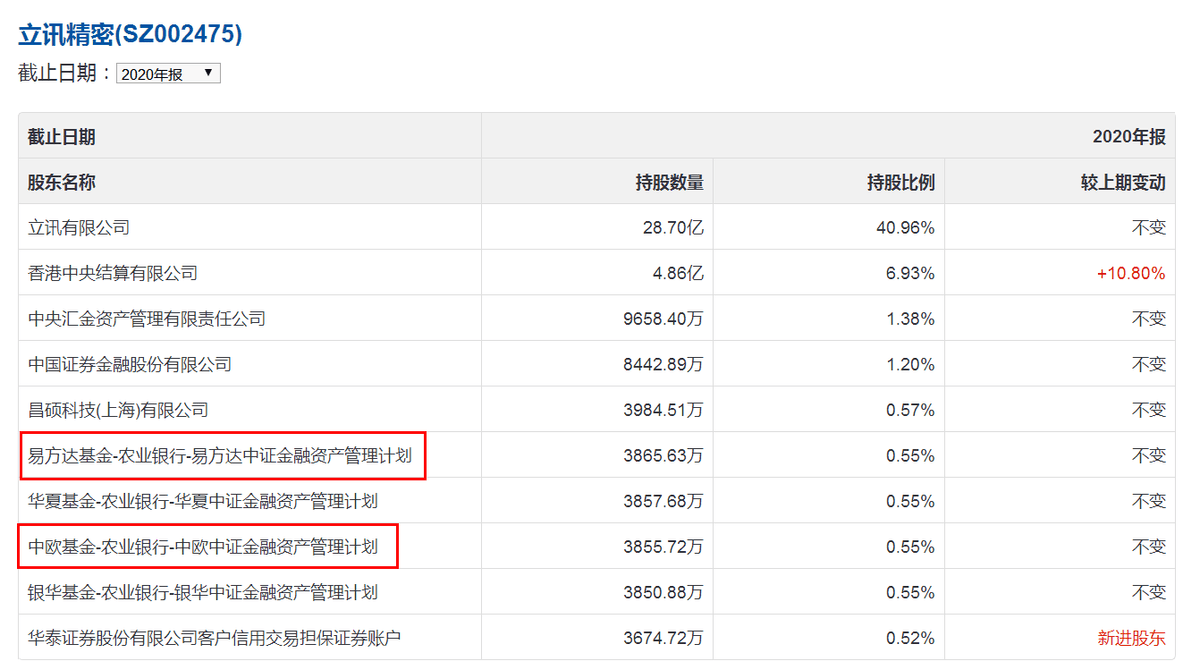Screen dimensions: 1200x663
Task: Select the 3984.51万 holding value
Action: pyautogui.click(x=663, y=410)
